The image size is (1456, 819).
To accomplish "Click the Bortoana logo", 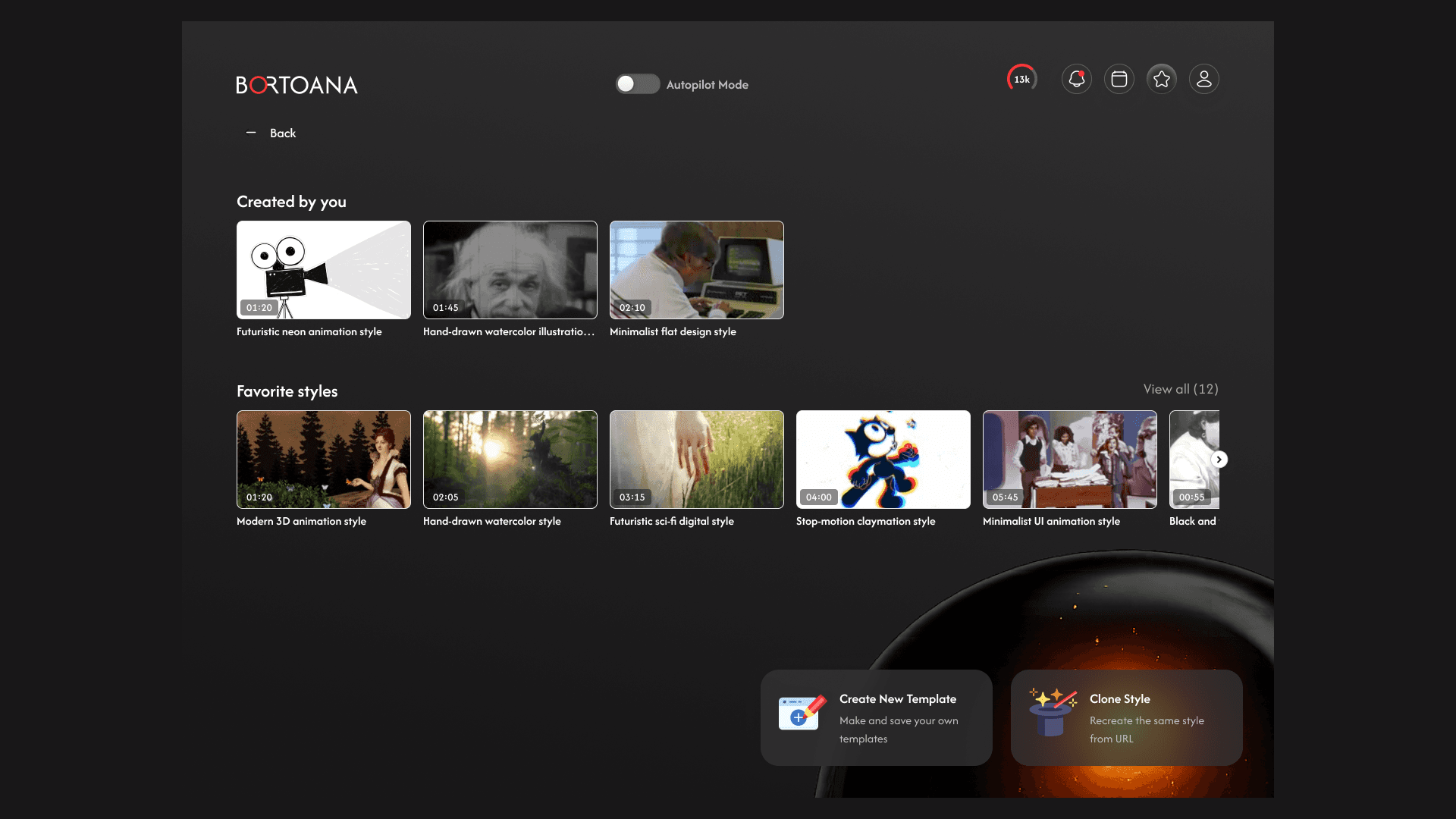I will tap(297, 85).
